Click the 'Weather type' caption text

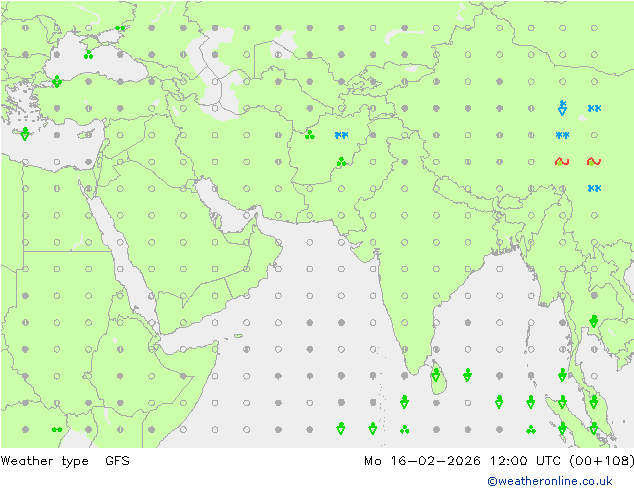[x=44, y=461]
